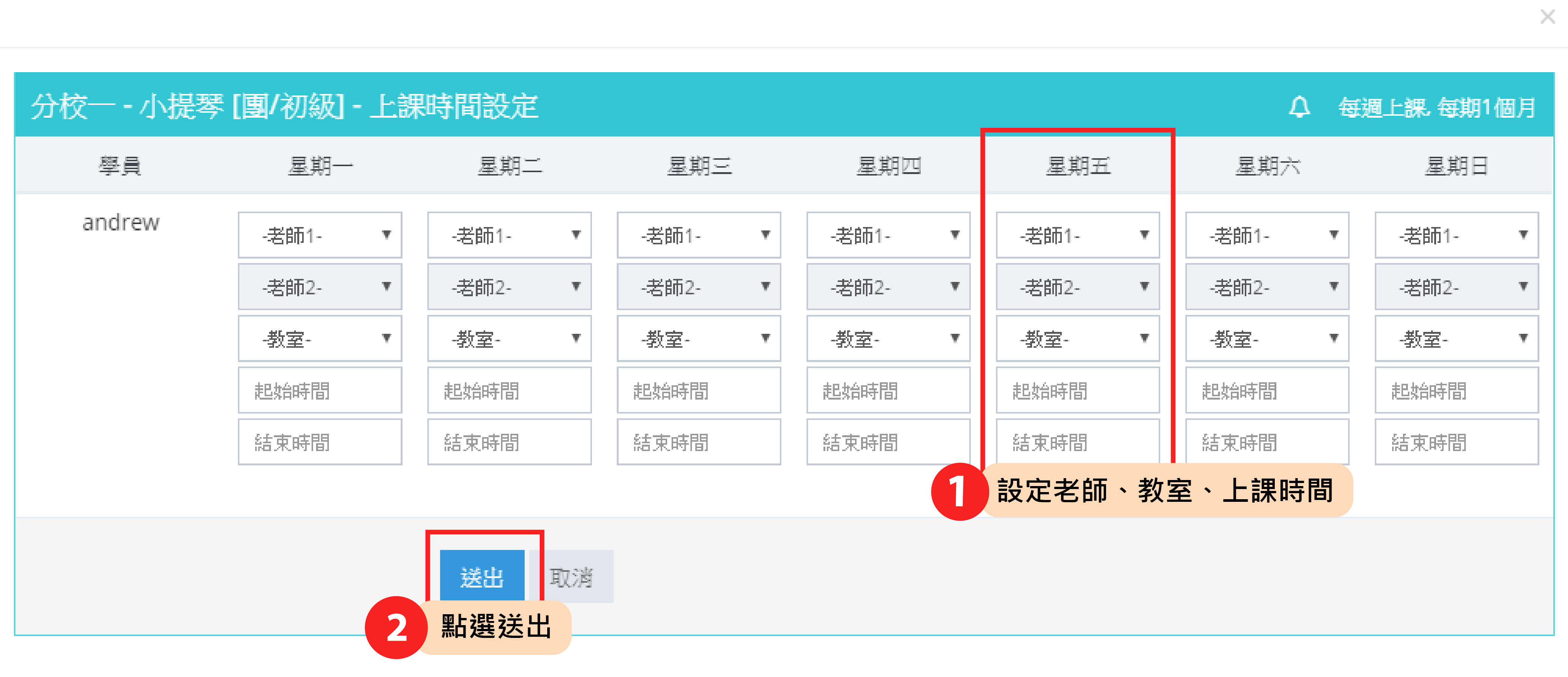Close the dialog with the X icon
Screen dimensions: 1568x677
pos(1547,17)
